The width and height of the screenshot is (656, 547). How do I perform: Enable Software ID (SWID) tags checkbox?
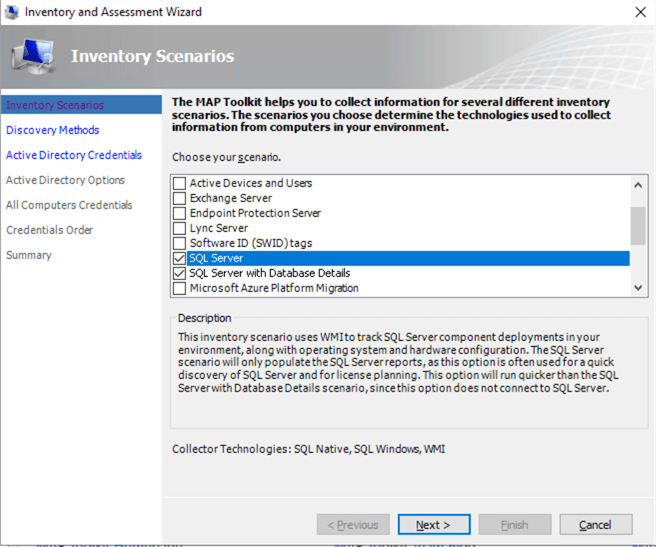pyautogui.click(x=179, y=243)
